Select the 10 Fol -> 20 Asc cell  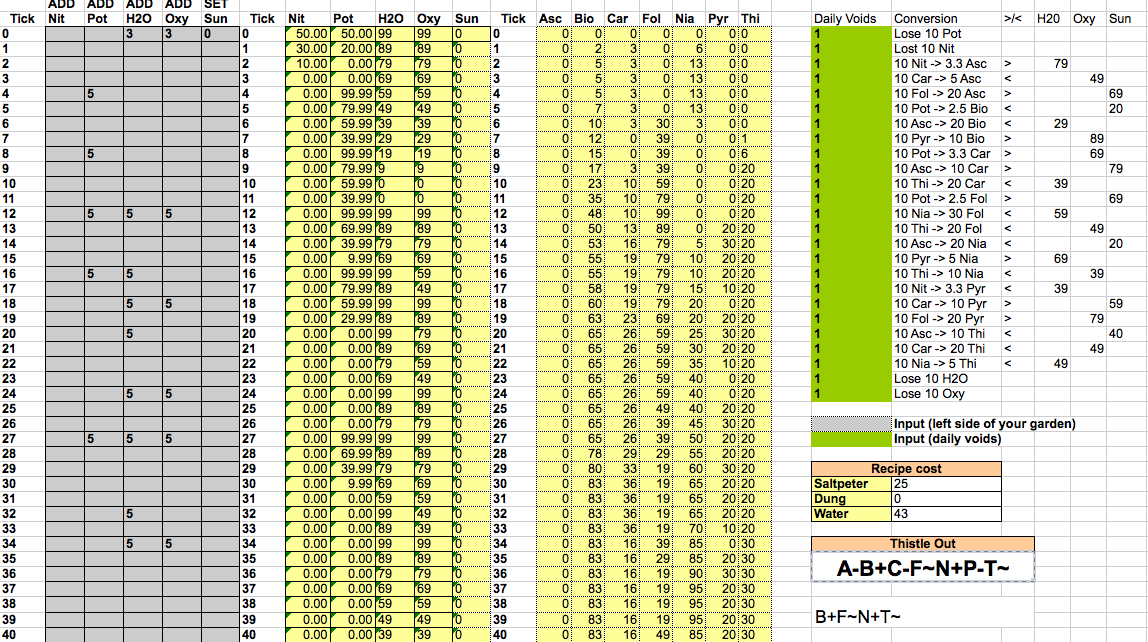pyautogui.click(x=946, y=94)
